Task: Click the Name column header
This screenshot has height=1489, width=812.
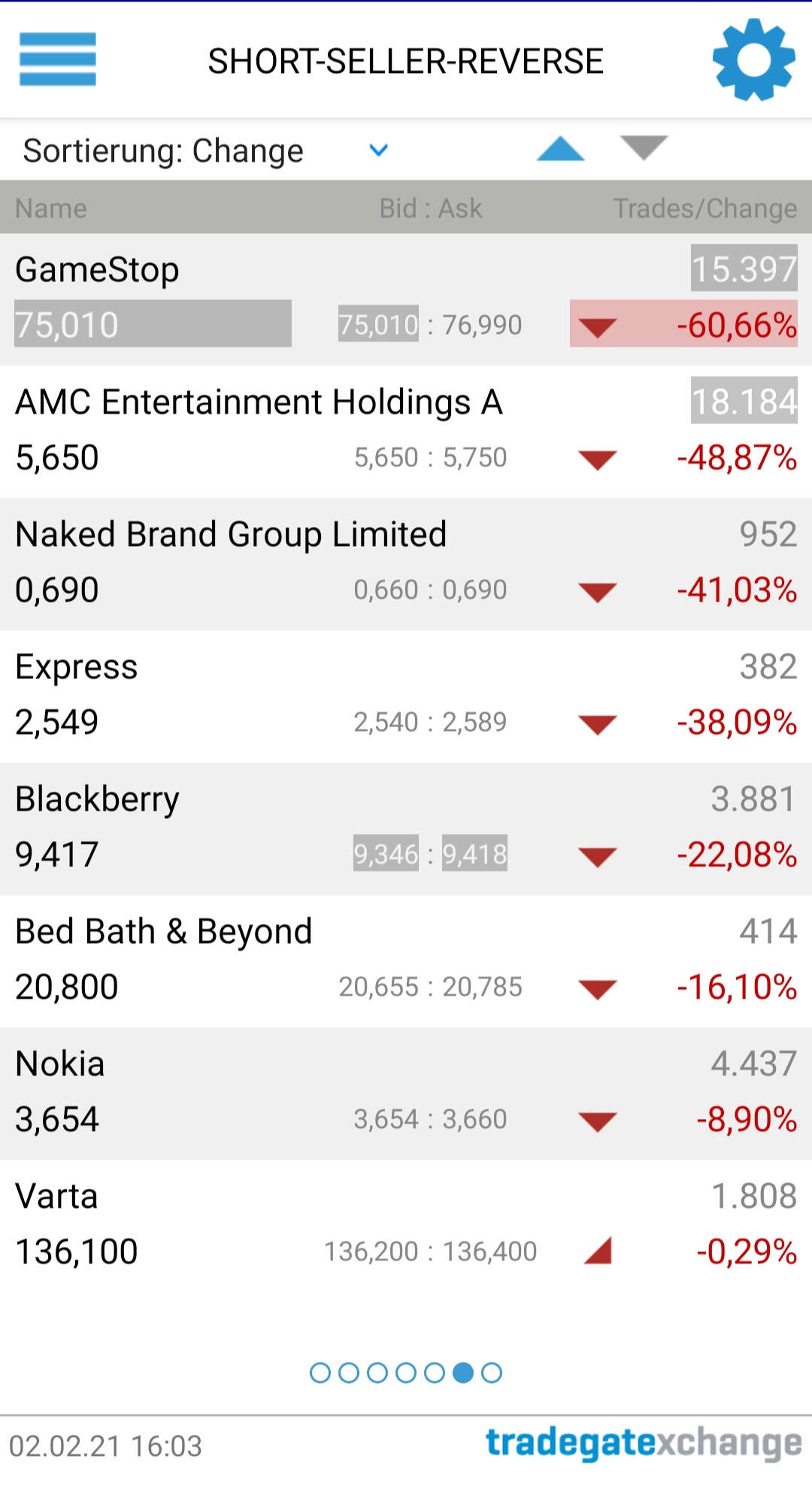Action: [x=51, y=208]
